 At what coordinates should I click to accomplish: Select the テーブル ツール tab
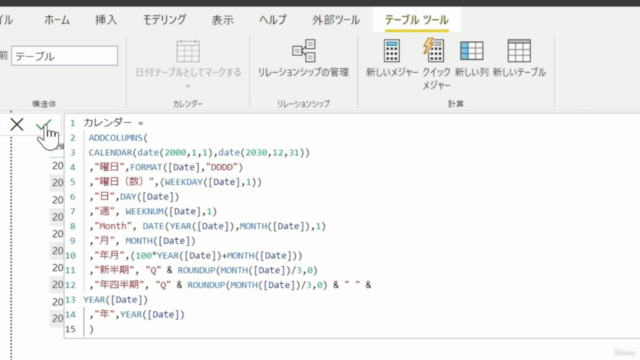[417, 20]
